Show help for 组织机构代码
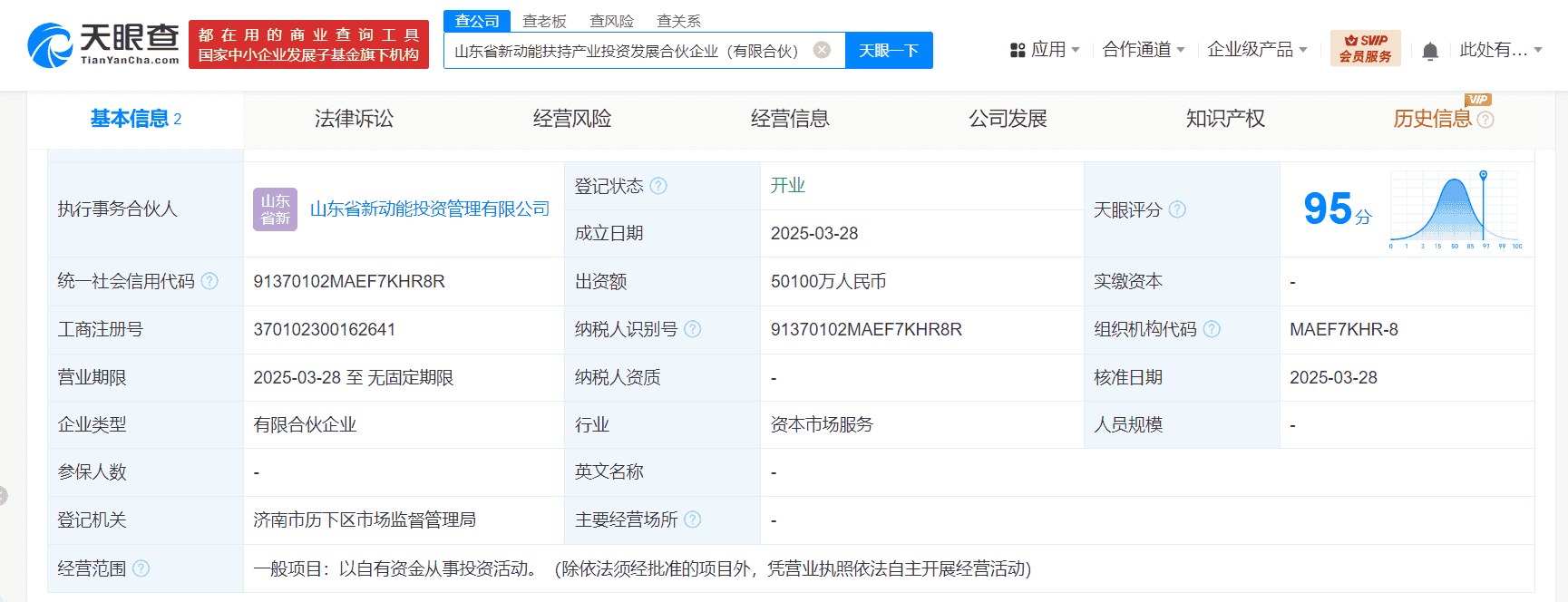Image resolution: width=1568 pixels, height=602 pixels. coord(1212,329)
